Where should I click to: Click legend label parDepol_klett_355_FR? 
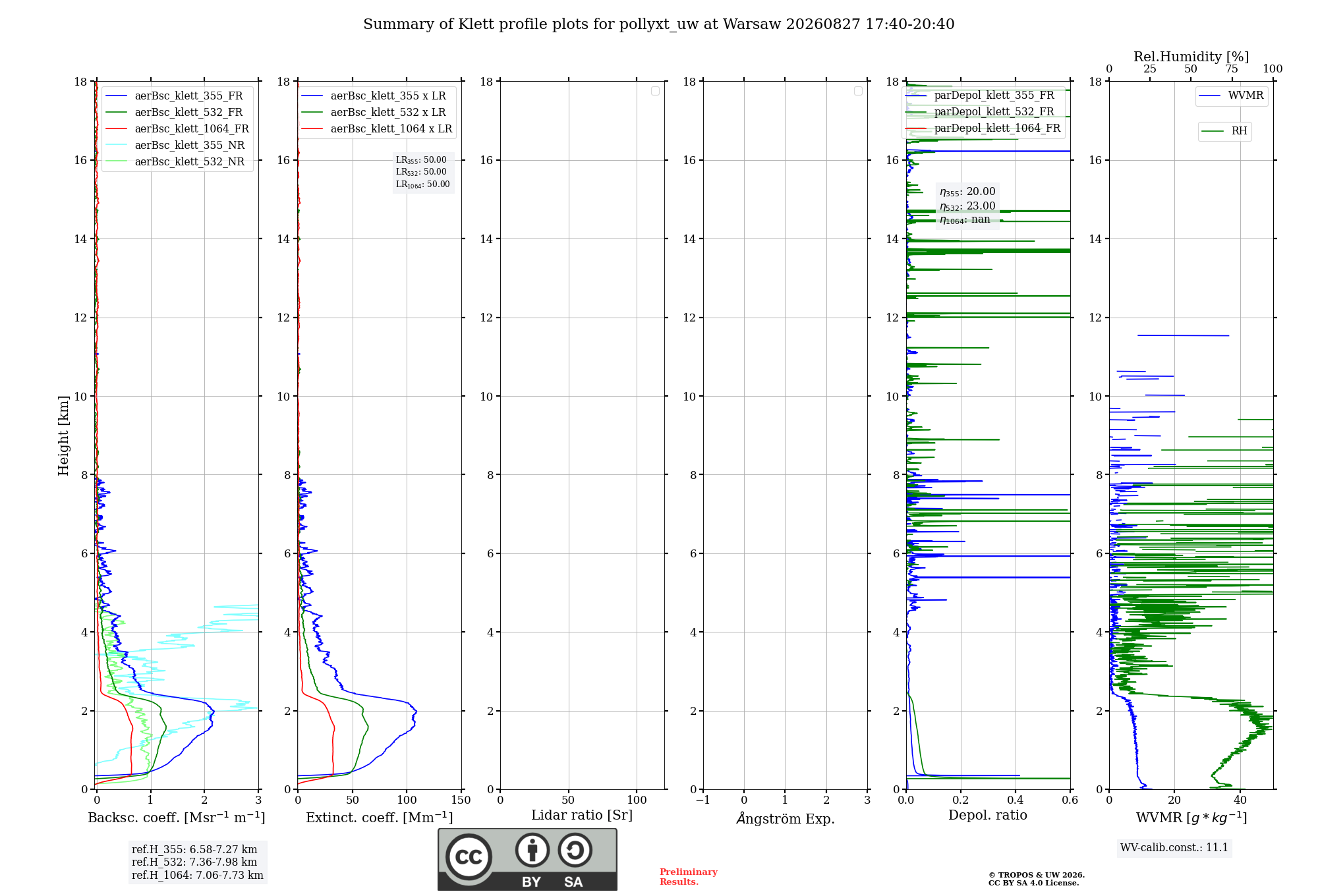tap(994, 96)
